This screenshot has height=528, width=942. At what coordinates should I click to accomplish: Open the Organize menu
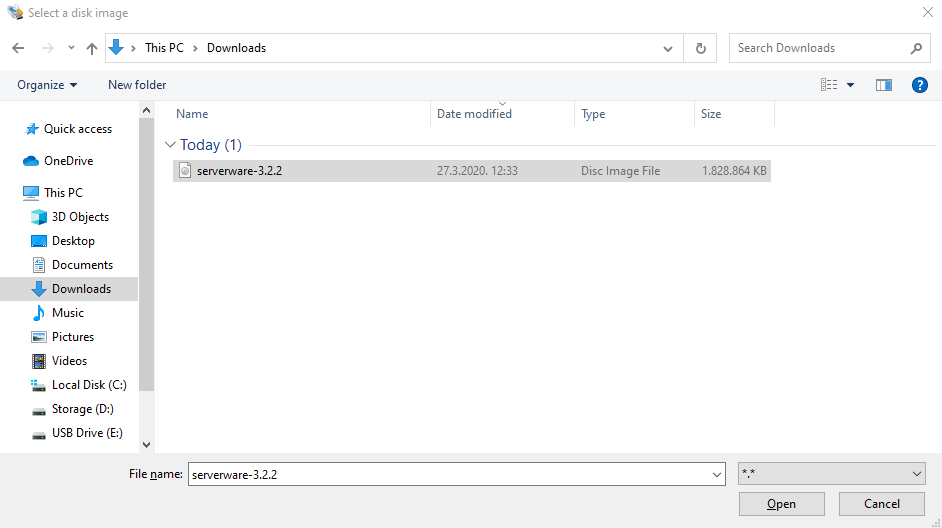click(x=47, y=85)
